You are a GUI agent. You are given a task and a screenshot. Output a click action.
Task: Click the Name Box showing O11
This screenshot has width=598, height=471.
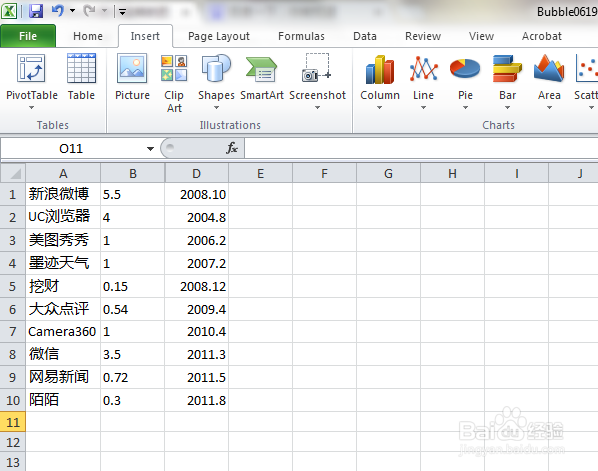[72, 148]
